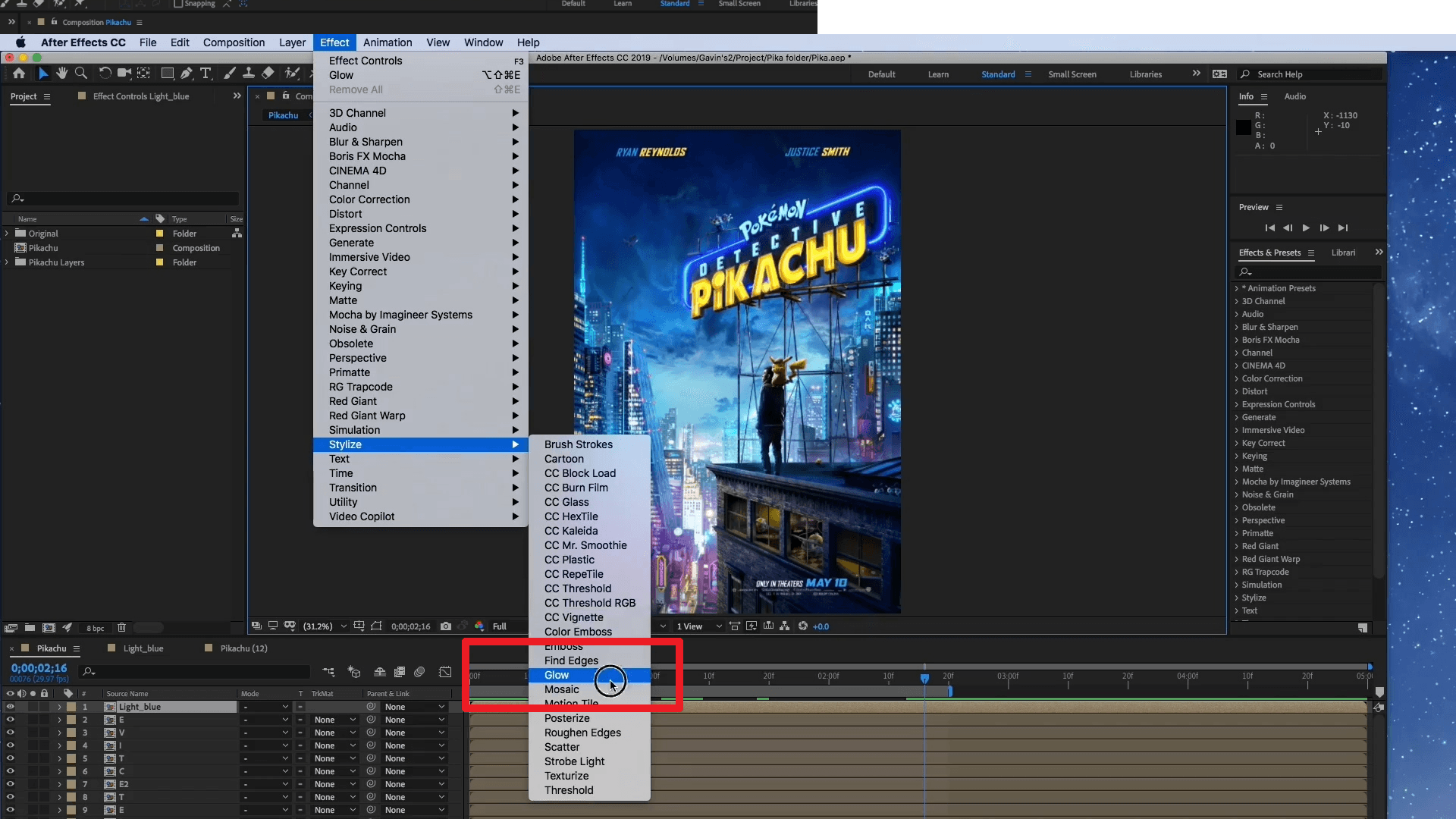Switch to the Pikachu (12) timeline tab

tap(243, 648)
